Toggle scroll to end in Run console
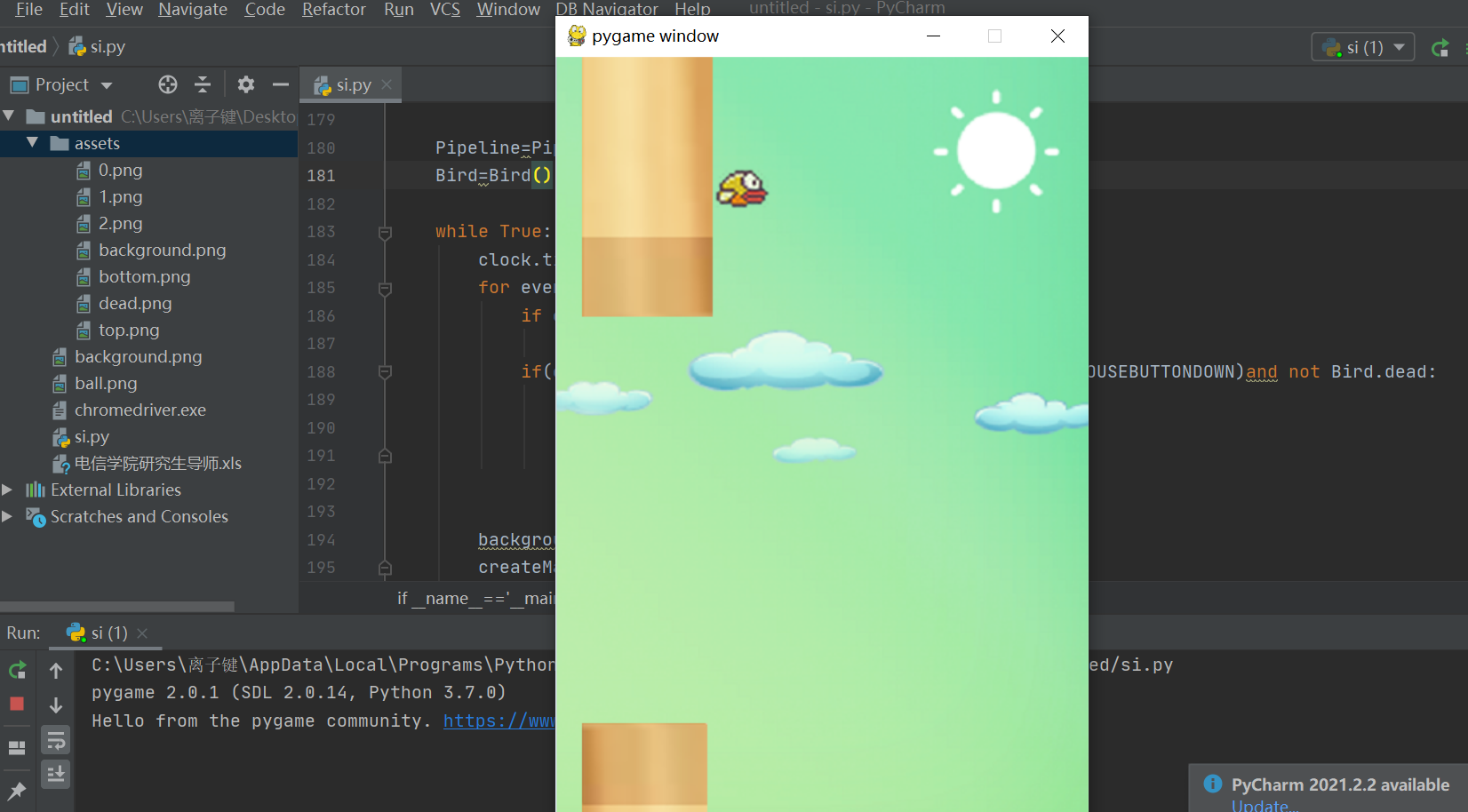The height and width of the screenshot is (812, 1468). pyautogui.click(x=56, y=774)
